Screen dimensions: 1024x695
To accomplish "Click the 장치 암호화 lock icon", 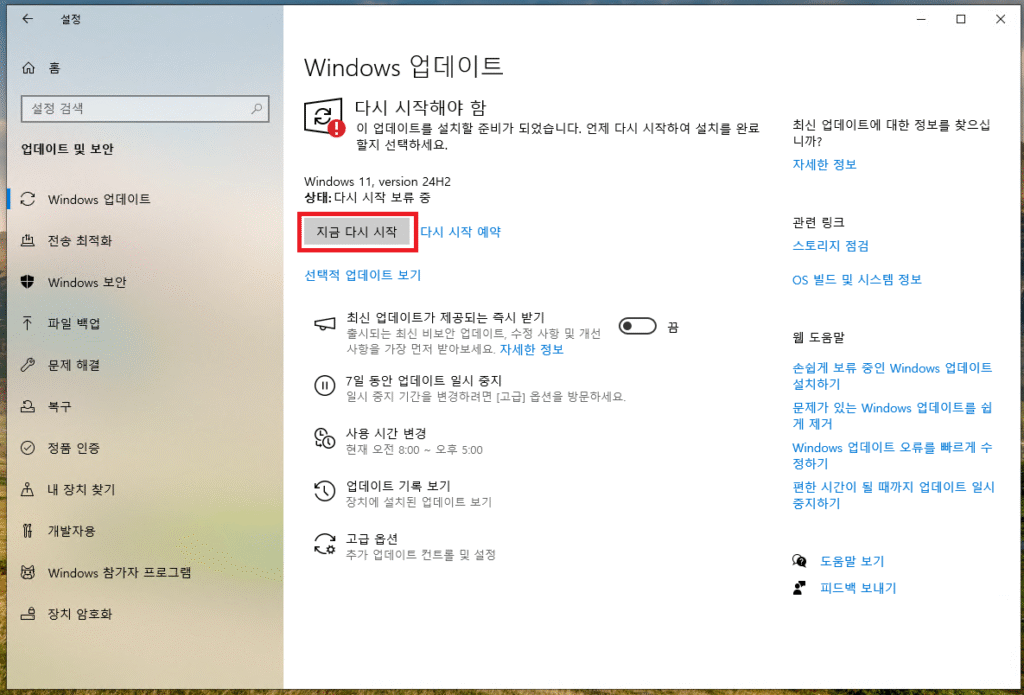I will click(x=27, y=614).
